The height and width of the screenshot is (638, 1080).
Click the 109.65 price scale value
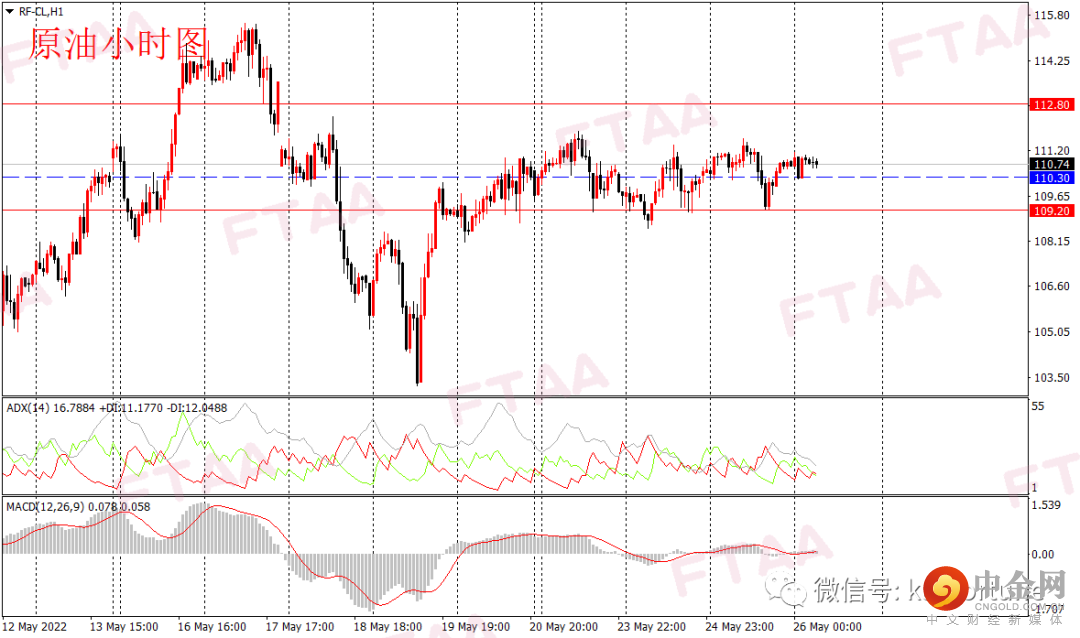pyautogui.click(x=1052, y=196)
